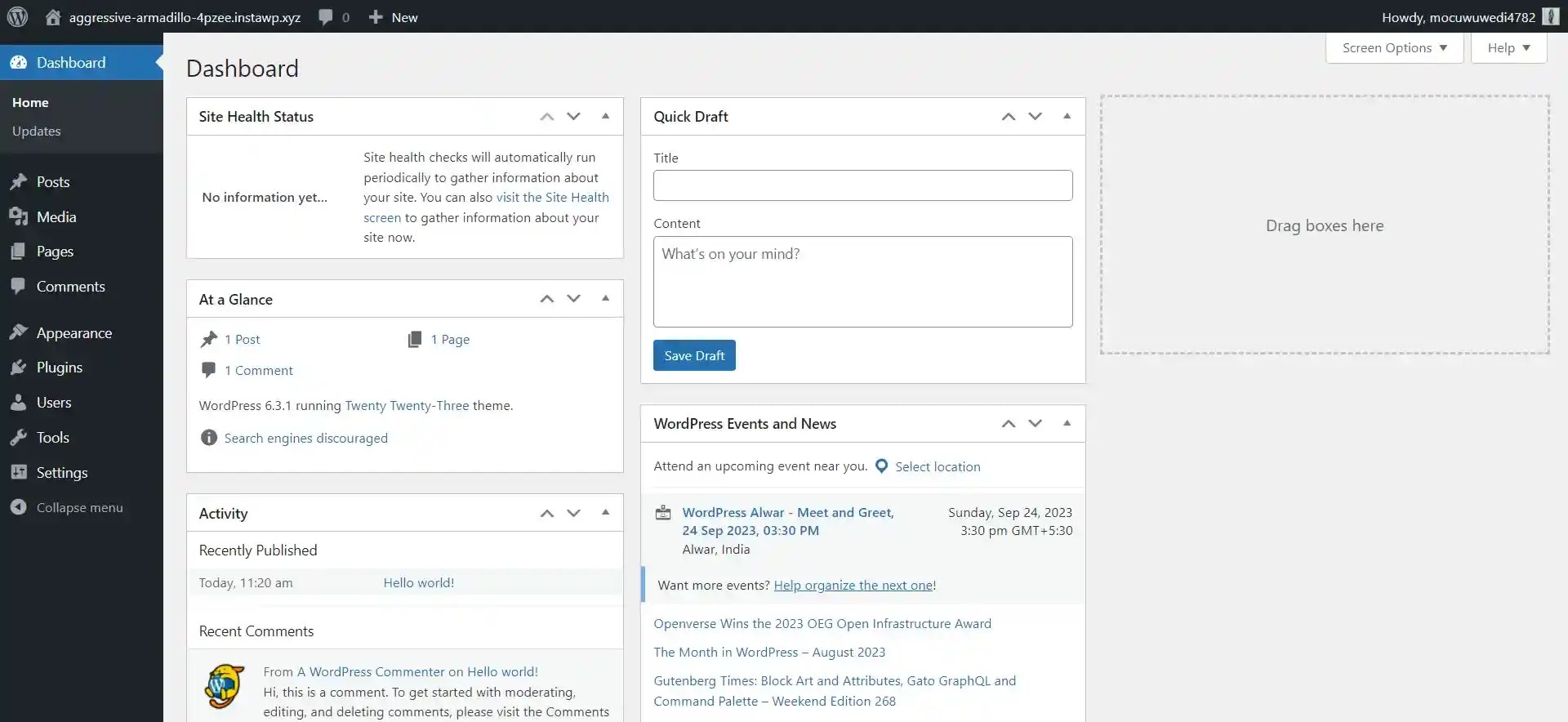Click Quick Draft Title input field
1568x722 pixels.
coord(862,185)
